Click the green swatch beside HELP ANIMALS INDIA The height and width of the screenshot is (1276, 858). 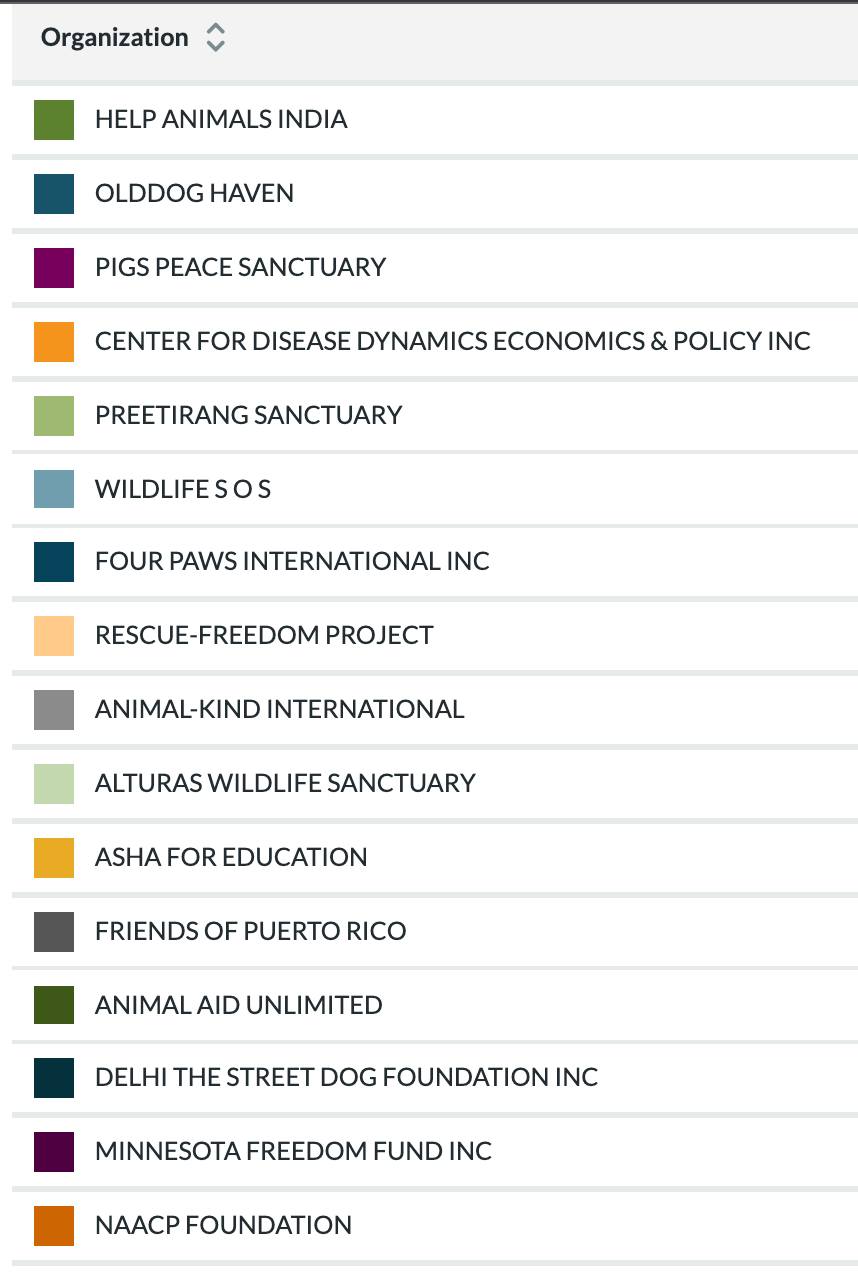(54, 119)
